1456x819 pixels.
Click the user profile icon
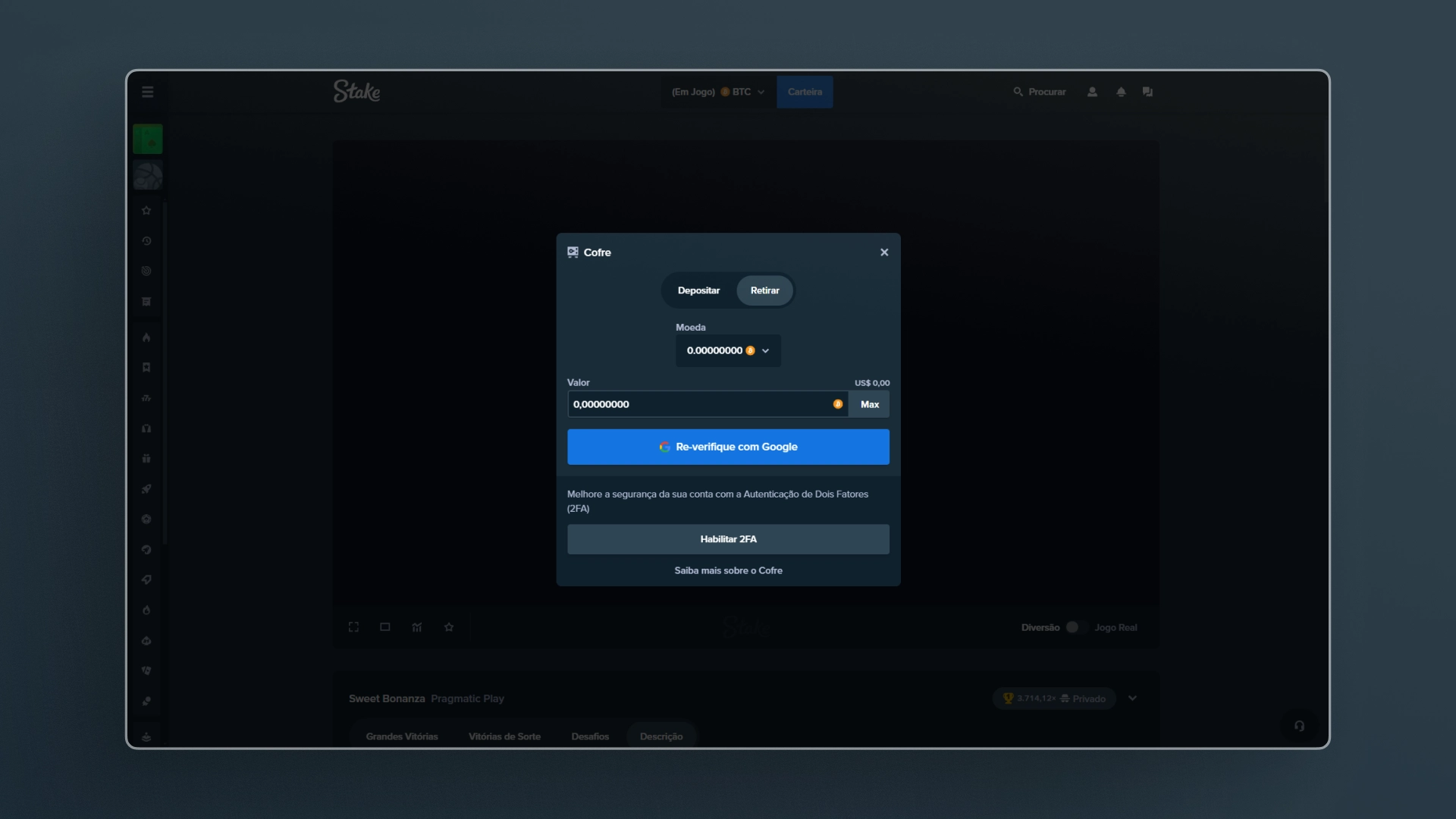tap(1092, 92)
